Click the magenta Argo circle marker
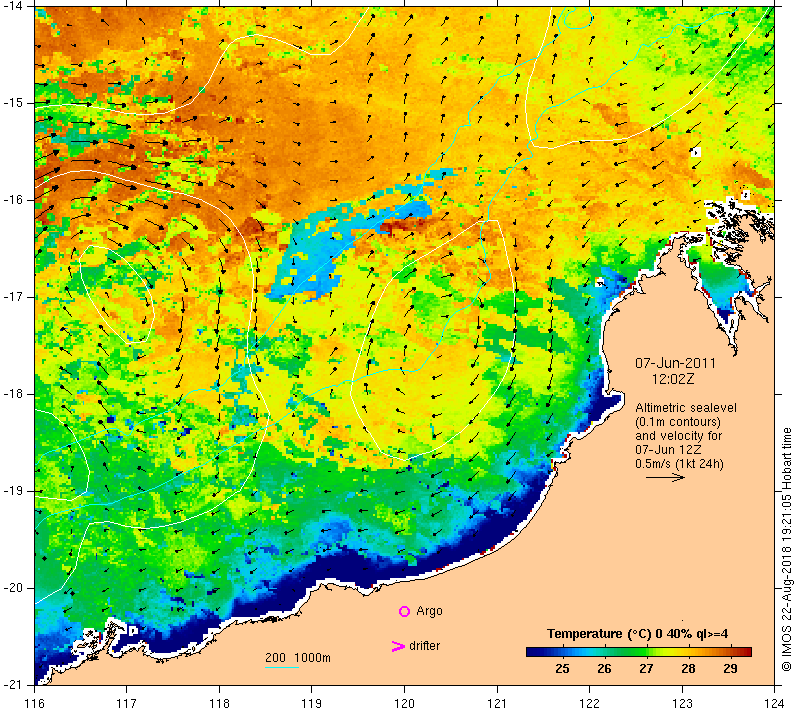The height and width of the screenshot is (710, 800). point(404,611)
